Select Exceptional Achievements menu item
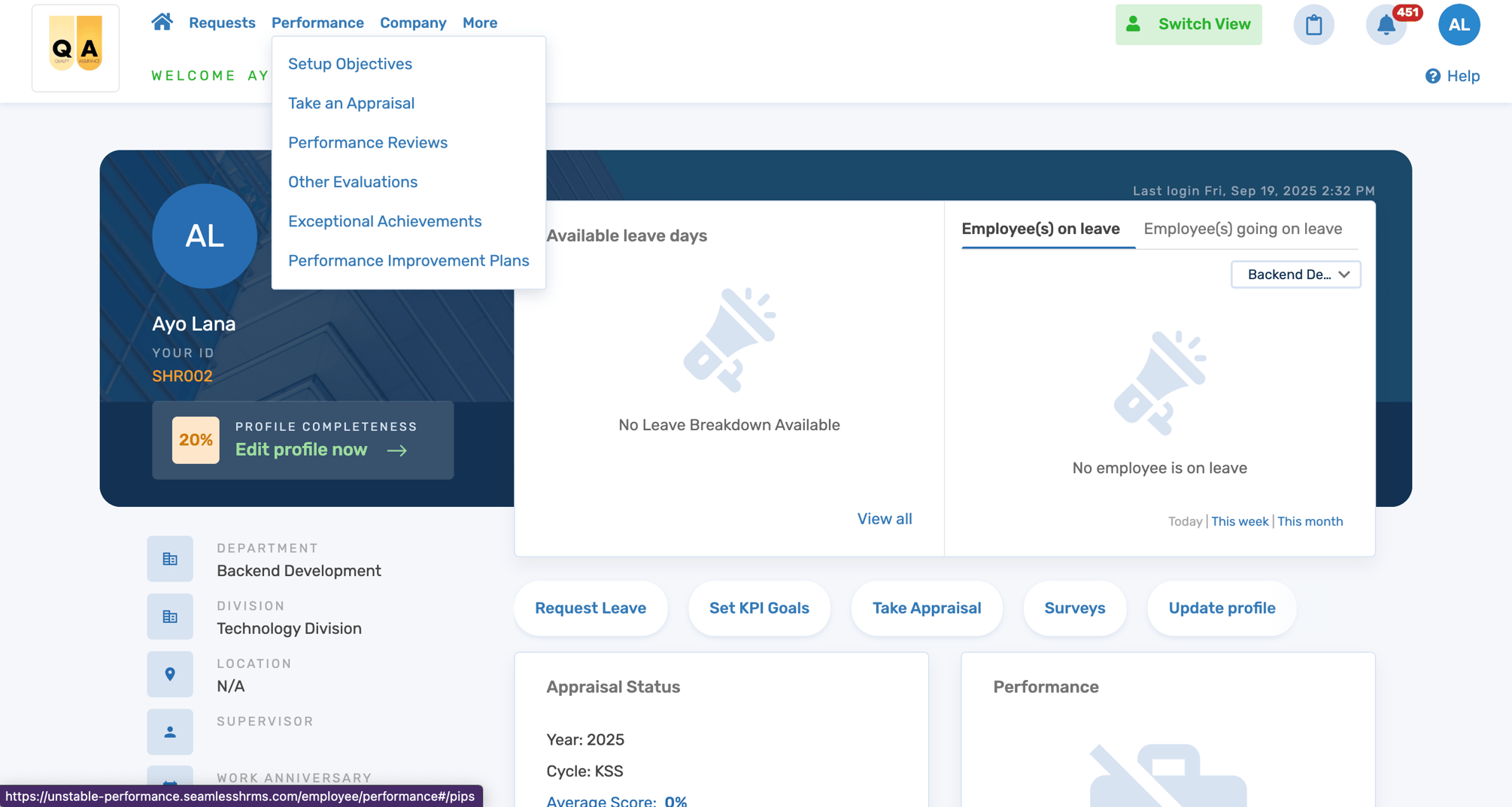This screenshot has height=807, width=1512. [384, 221]
